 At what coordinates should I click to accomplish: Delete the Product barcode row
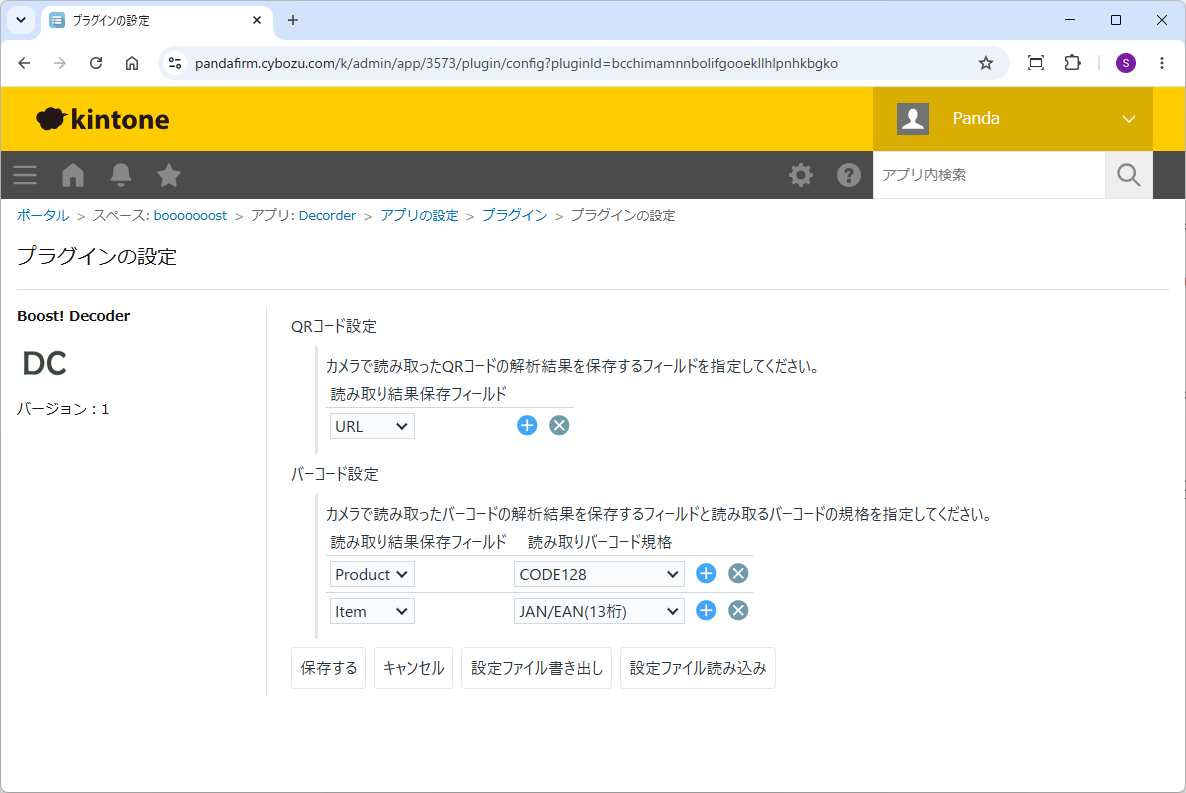[x=738, y=574]
